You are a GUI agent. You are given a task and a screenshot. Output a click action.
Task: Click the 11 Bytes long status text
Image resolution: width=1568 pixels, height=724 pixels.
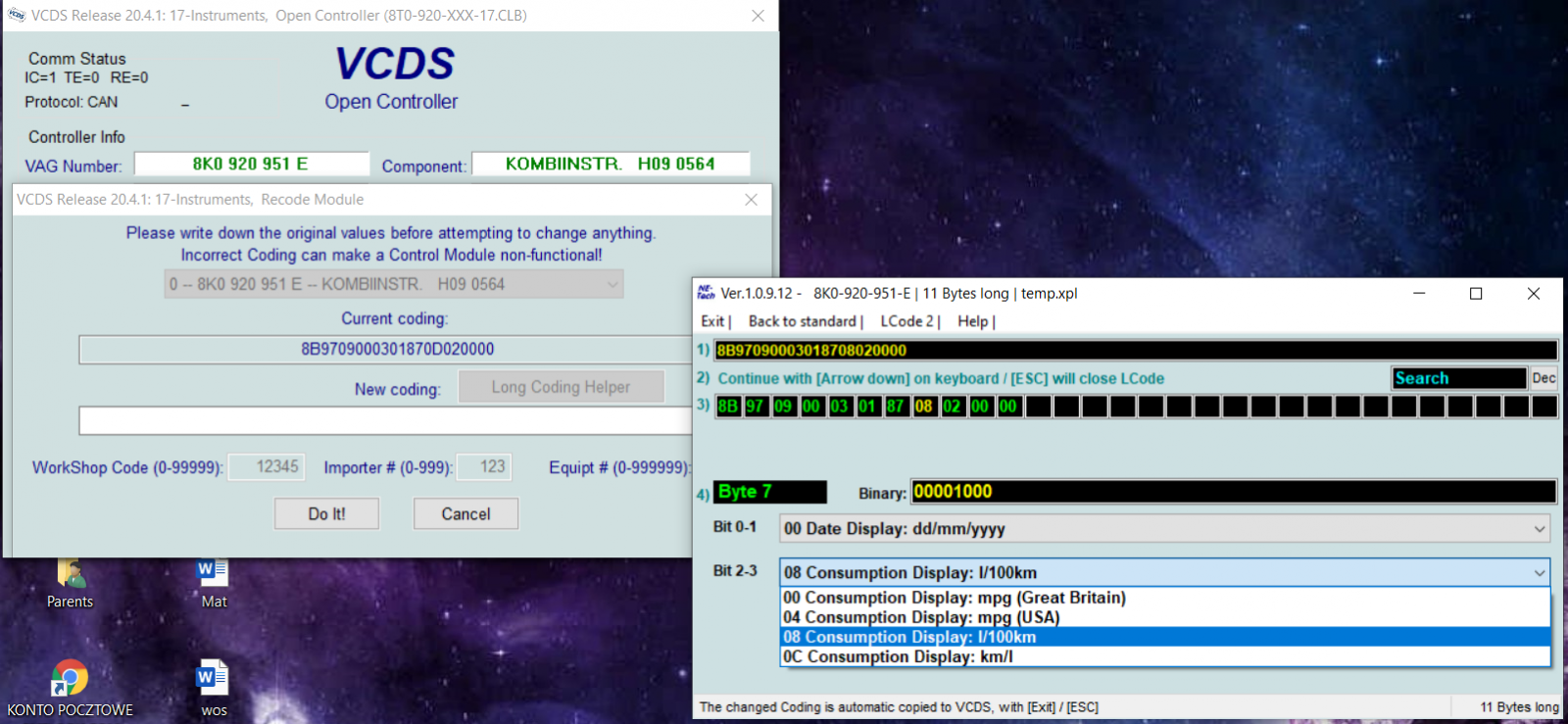coord(1519,706)
